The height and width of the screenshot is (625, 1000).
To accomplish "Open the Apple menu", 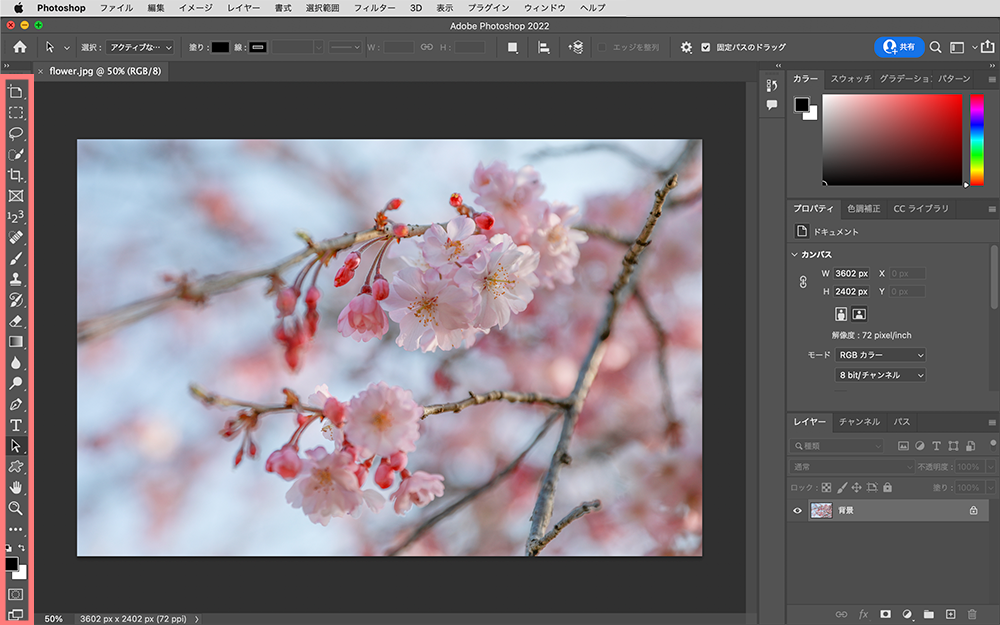I will pyautogui.click(x=18, y=8).
